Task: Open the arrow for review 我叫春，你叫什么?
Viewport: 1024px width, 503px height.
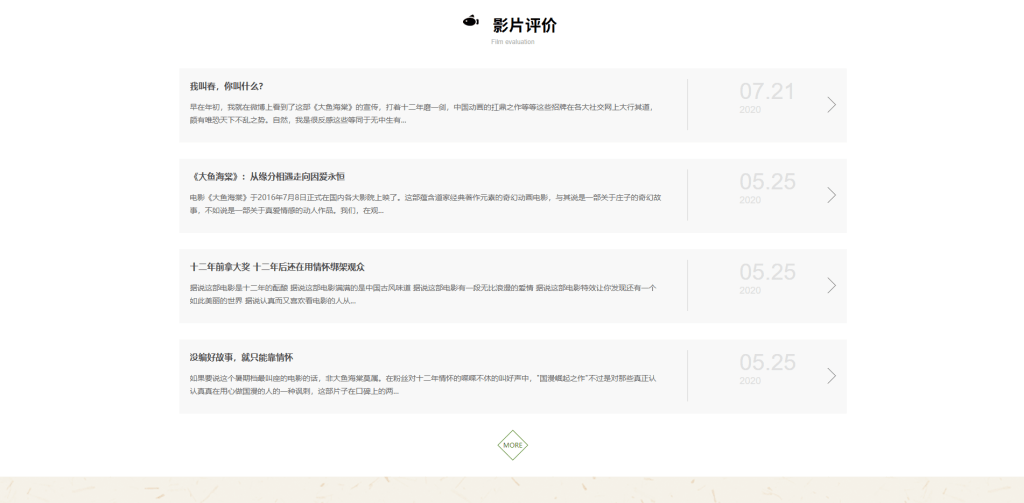Action: [x=831, y=105]
